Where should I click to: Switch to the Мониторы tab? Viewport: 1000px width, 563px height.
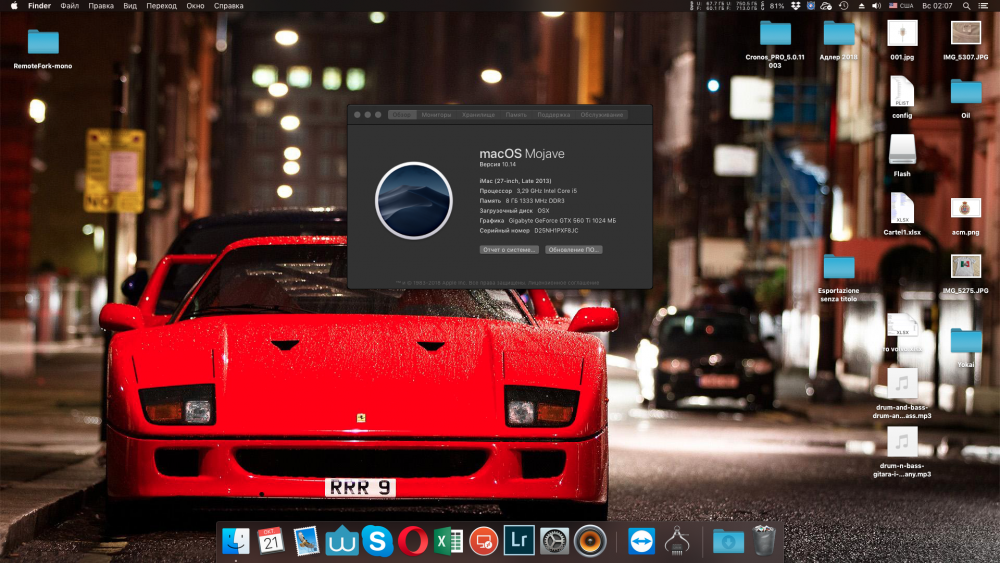pyautogui.click(x=436, y=115)
